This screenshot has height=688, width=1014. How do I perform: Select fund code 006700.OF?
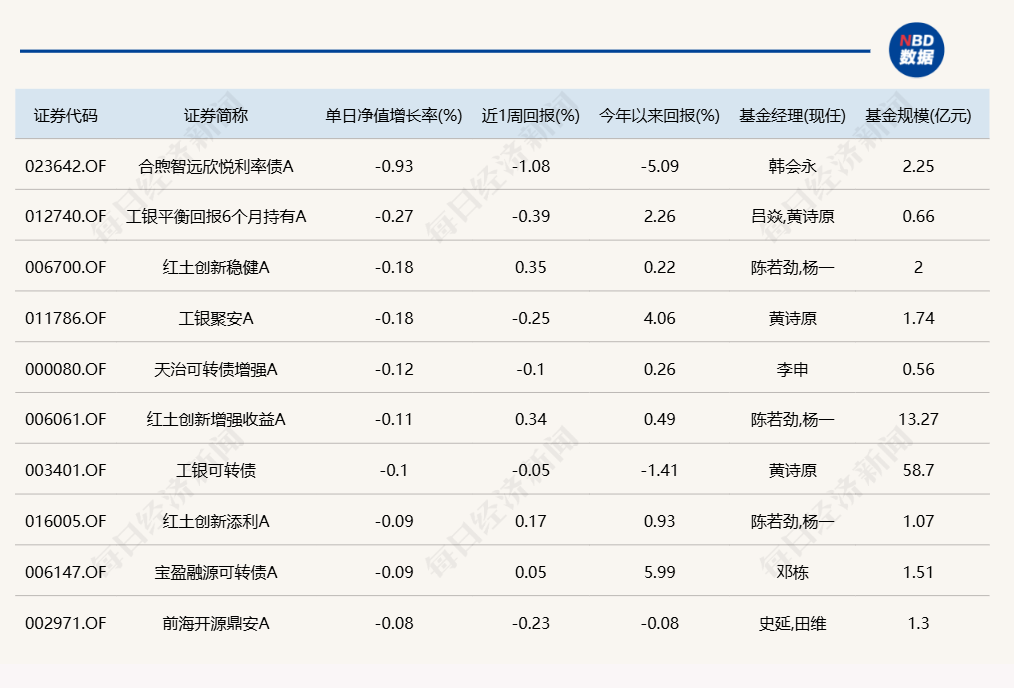click(x=65, y=267)
